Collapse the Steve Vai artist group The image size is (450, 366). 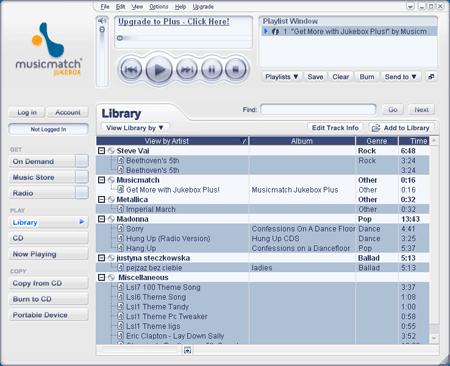click(102, 151)
